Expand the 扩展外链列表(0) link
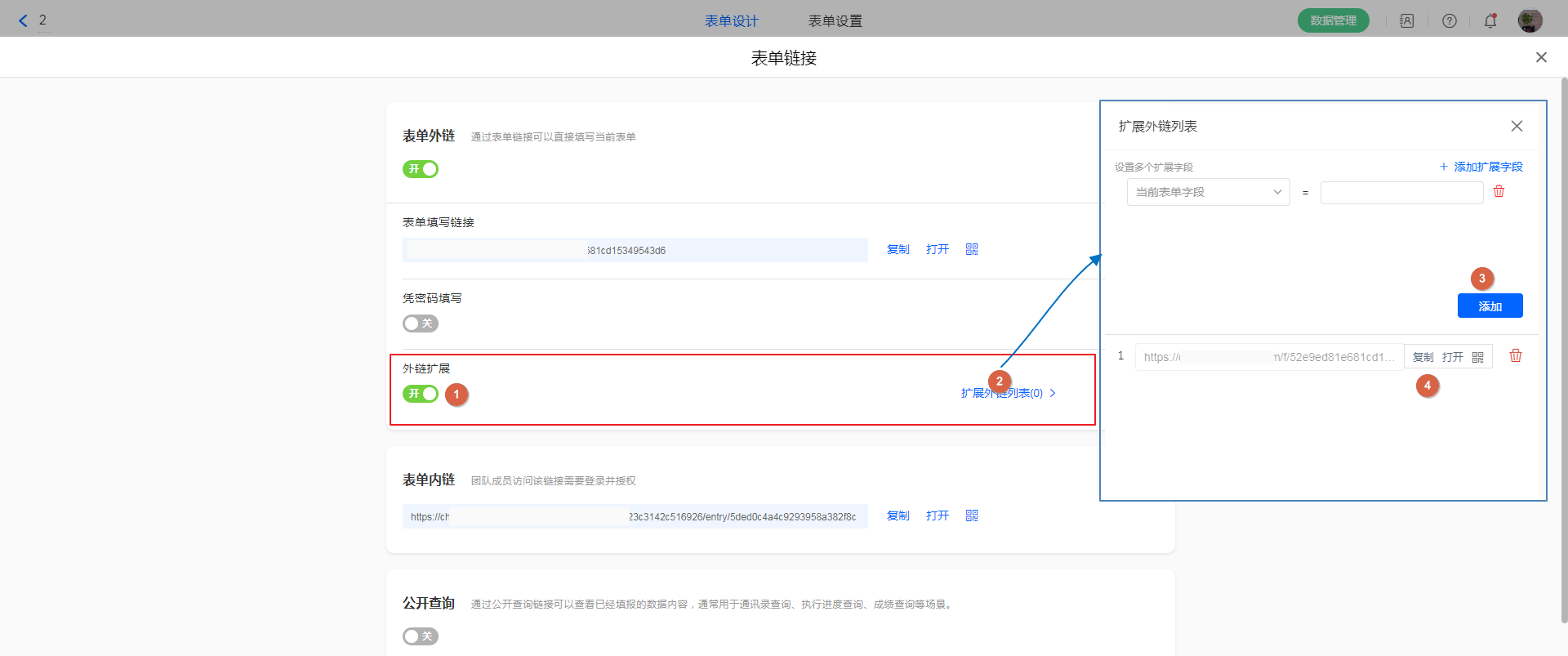Image resolution: width=1568 pixels, height=656 pixels. (1008, 393)
